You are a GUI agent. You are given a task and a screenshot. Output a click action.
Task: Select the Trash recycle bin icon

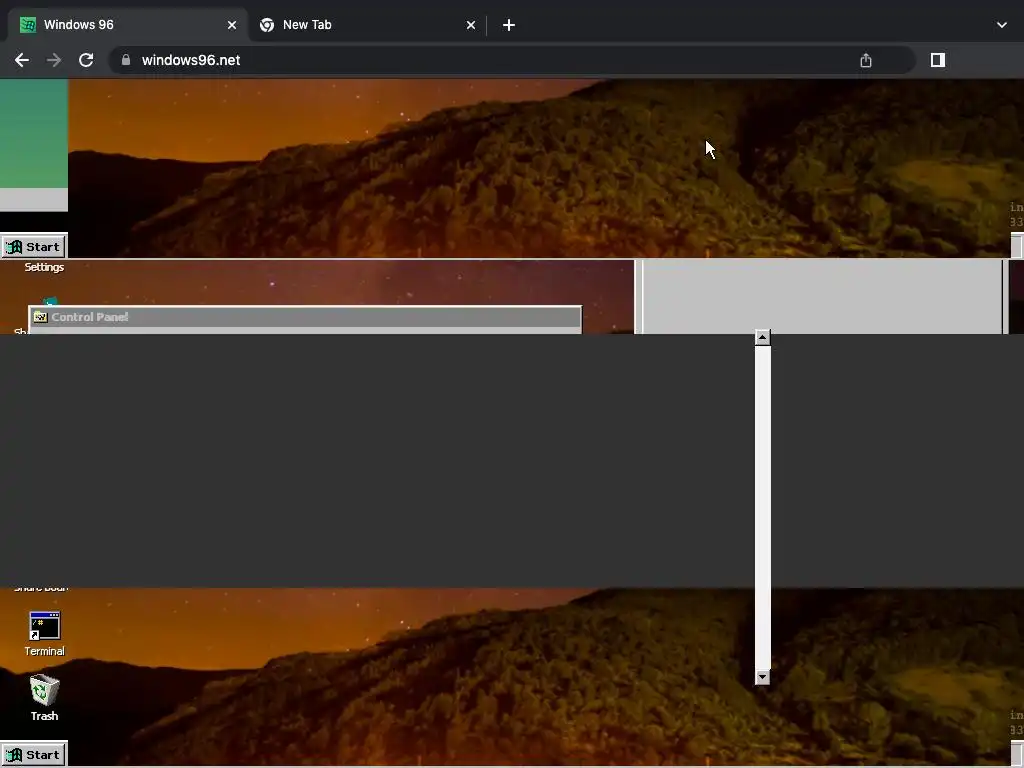[x=44, y=690]
